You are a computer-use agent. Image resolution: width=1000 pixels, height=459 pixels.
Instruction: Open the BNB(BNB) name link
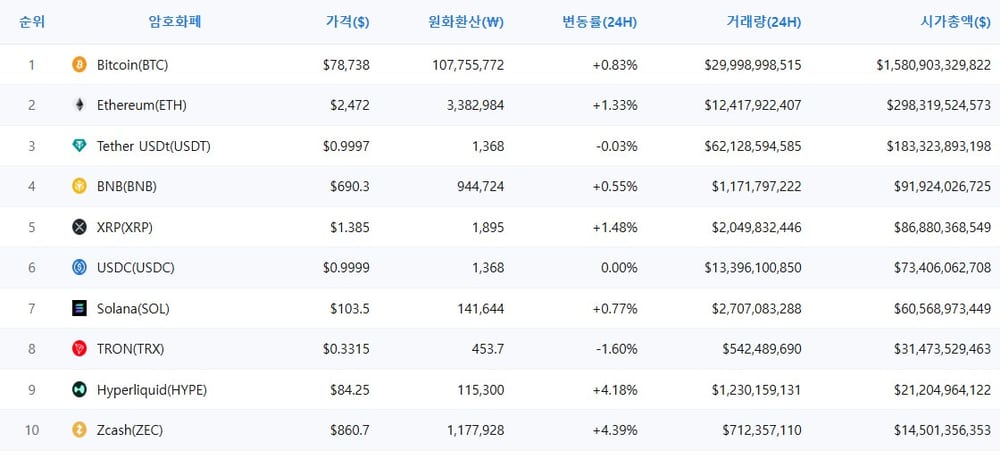127,187
